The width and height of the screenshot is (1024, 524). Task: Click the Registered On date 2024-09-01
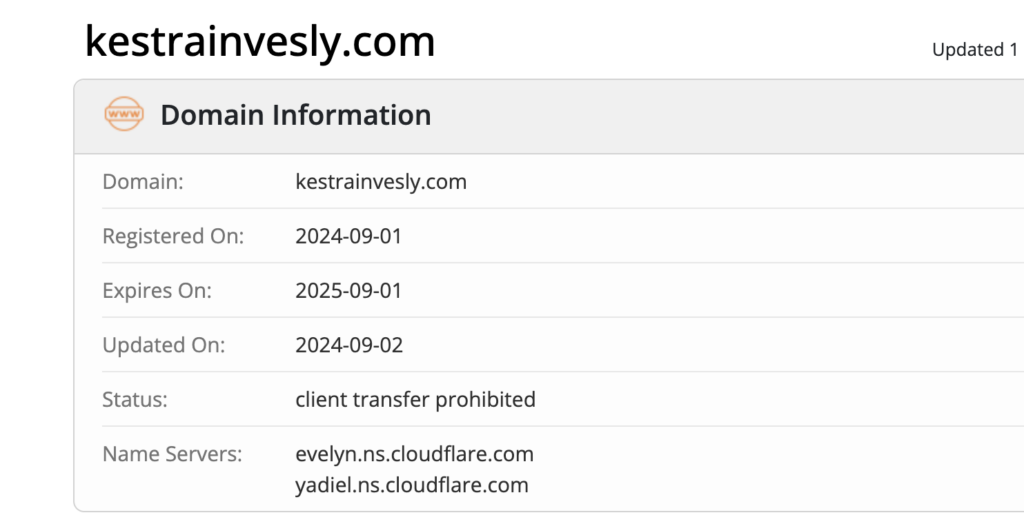click(x=349, y=236)
